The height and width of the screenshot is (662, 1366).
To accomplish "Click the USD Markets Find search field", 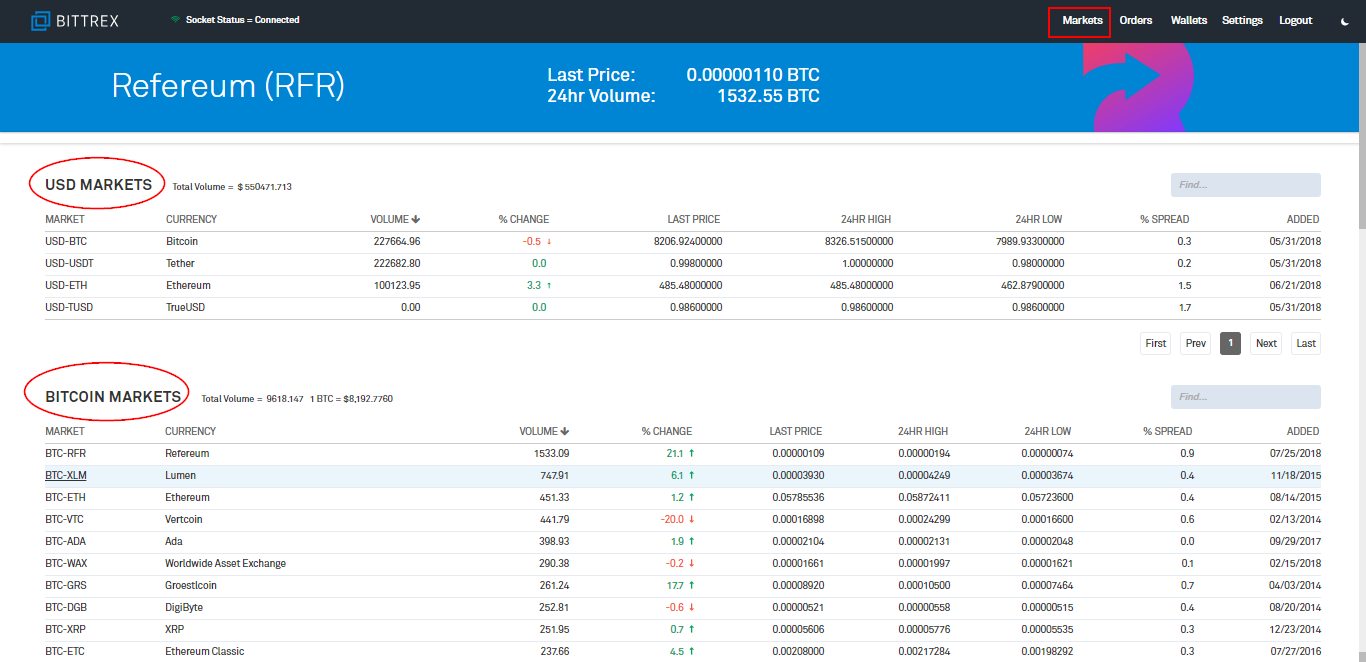I will click(x=1246, y=185).
